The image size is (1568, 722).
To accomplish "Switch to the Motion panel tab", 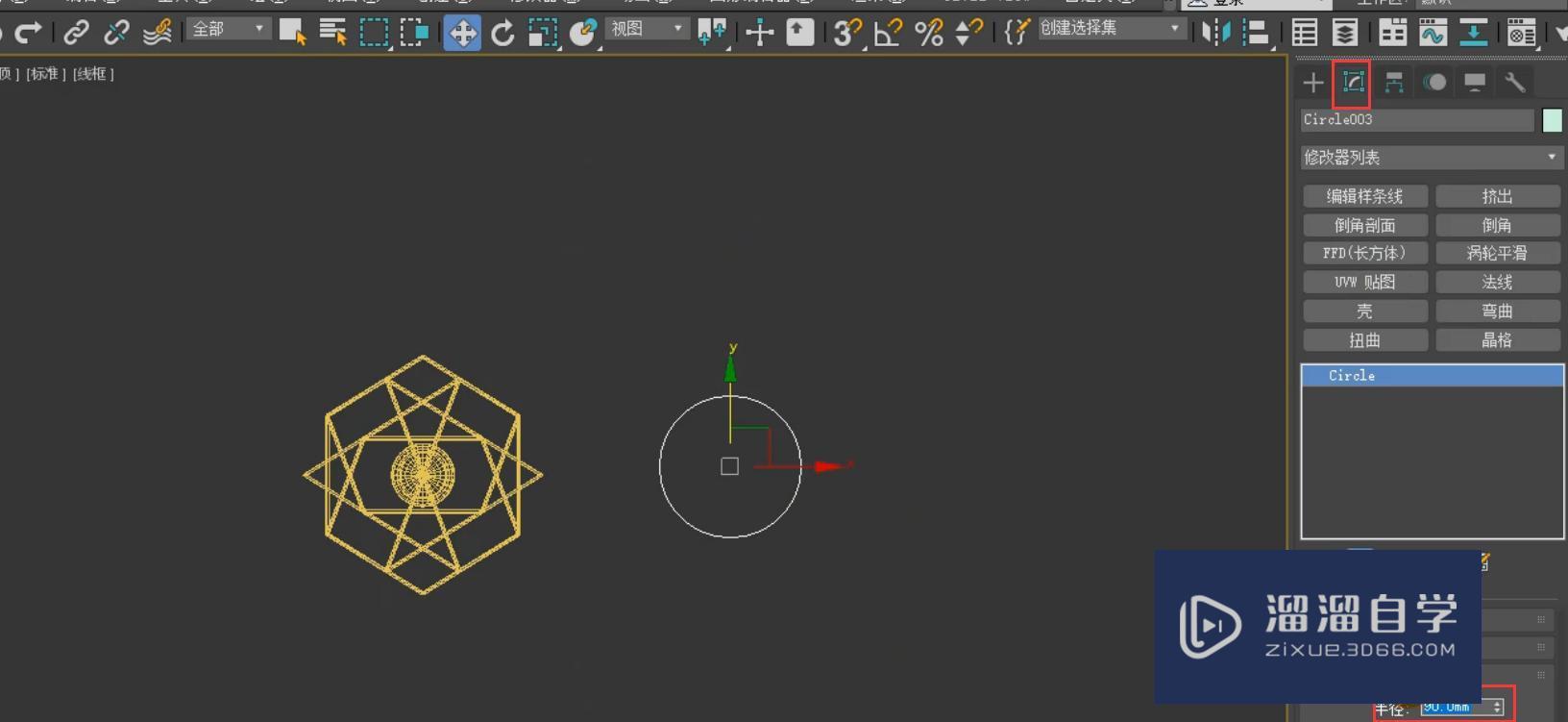I will tap(1434, 83).
